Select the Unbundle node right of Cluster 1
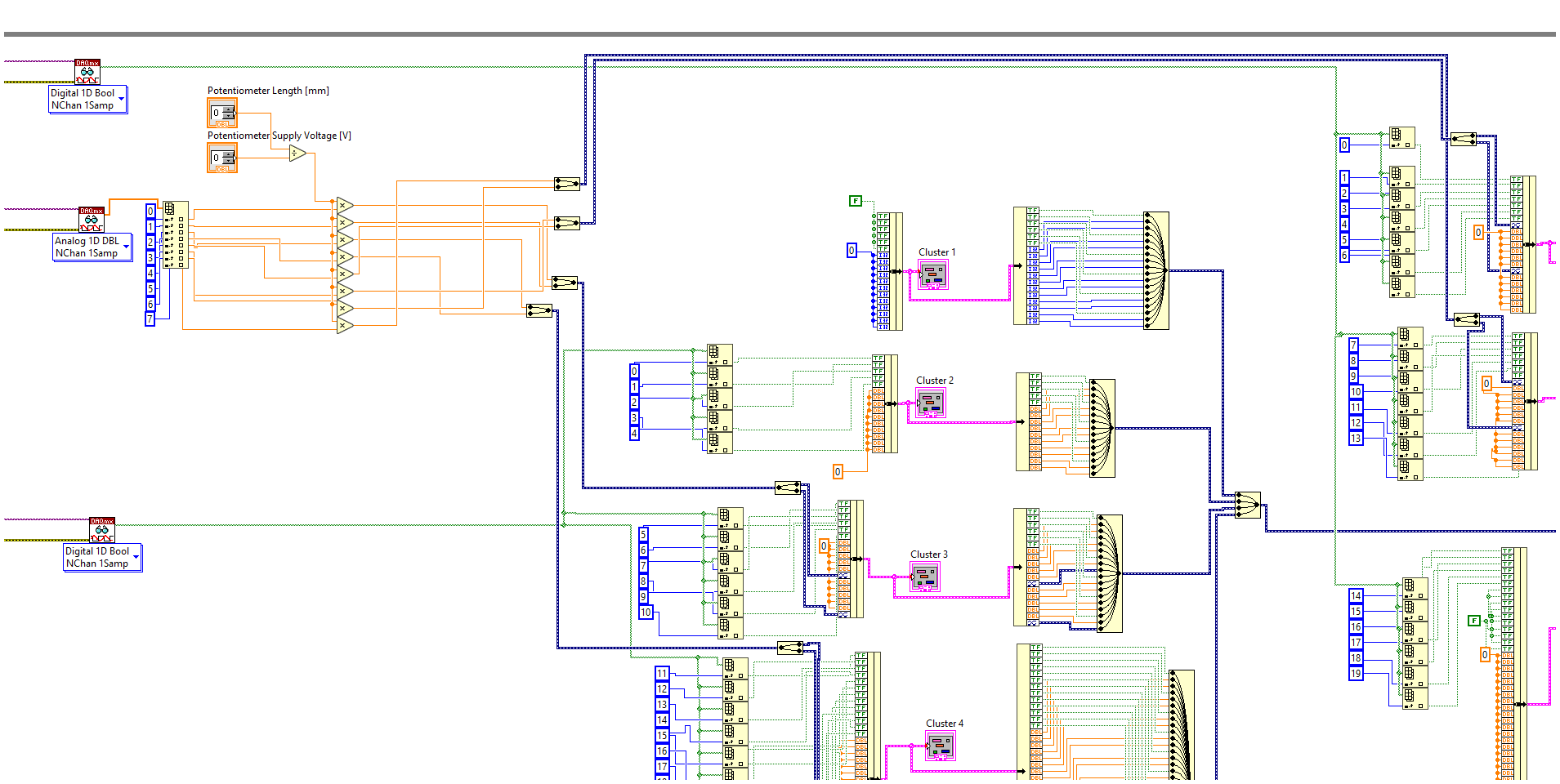 tap(1026, 265)
